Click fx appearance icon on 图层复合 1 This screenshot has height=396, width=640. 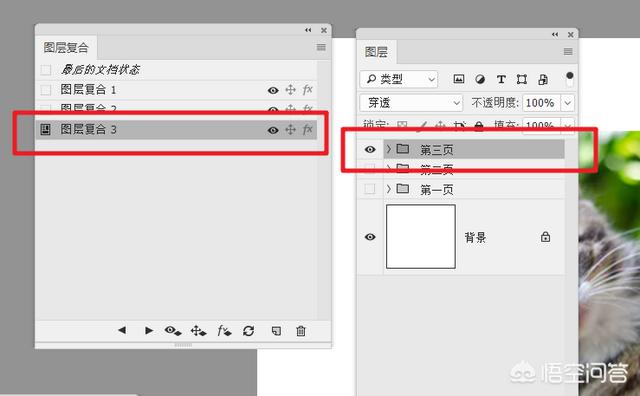click(x=307, y=89)
